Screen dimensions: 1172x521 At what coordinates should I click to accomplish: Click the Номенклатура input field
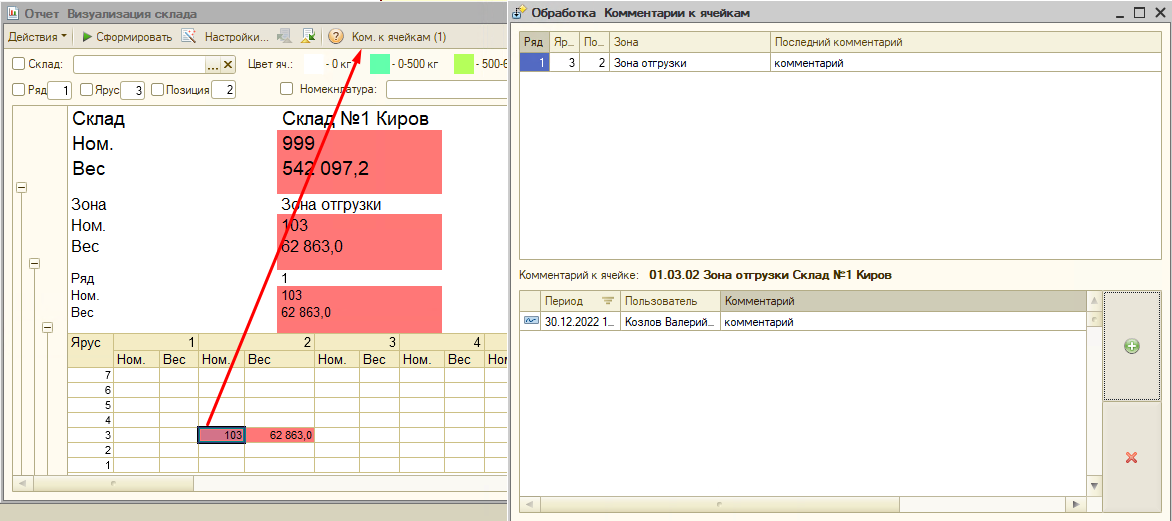(447, 90)
